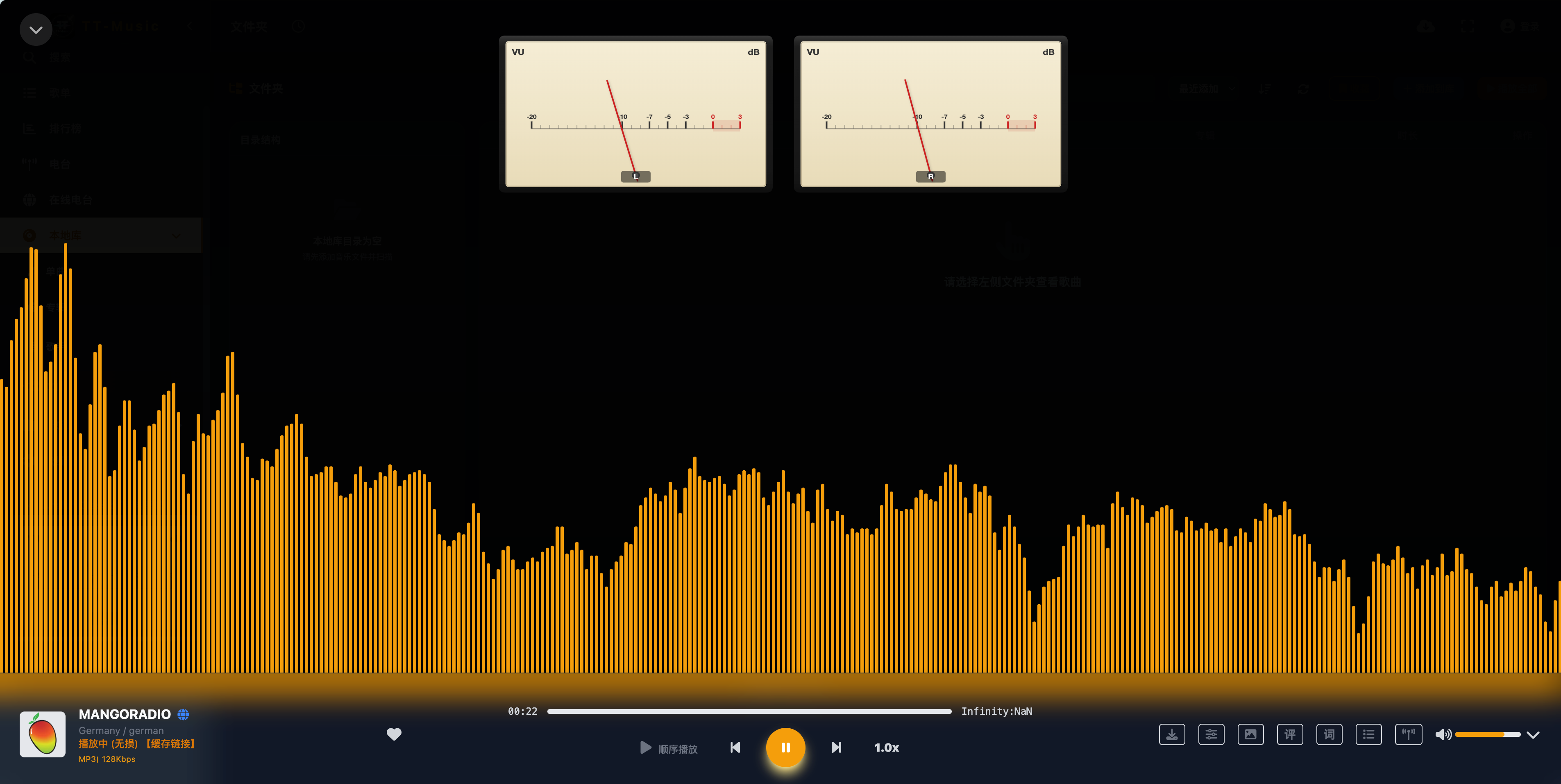Open comments with the 评 button

[1290, 735]
